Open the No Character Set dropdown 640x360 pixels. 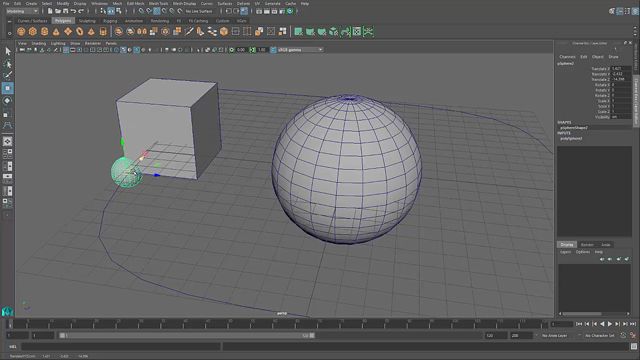click(600, 336)
